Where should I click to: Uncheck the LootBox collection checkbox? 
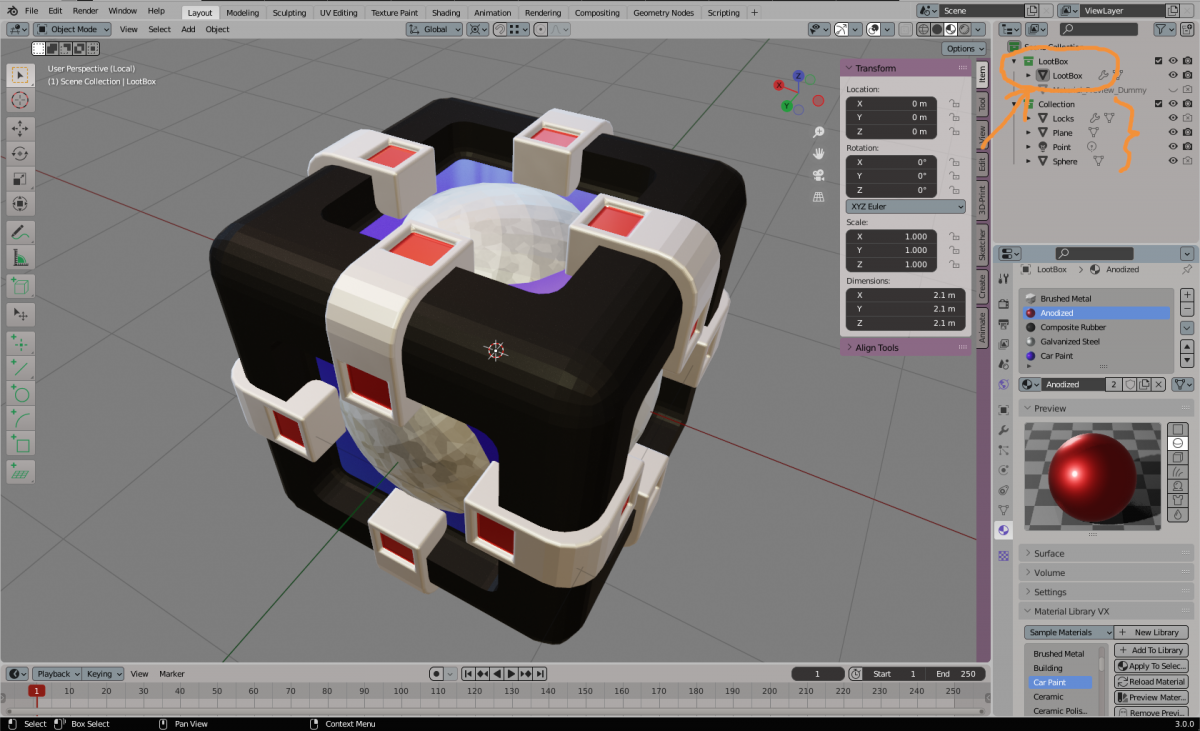pos(1158,61)
